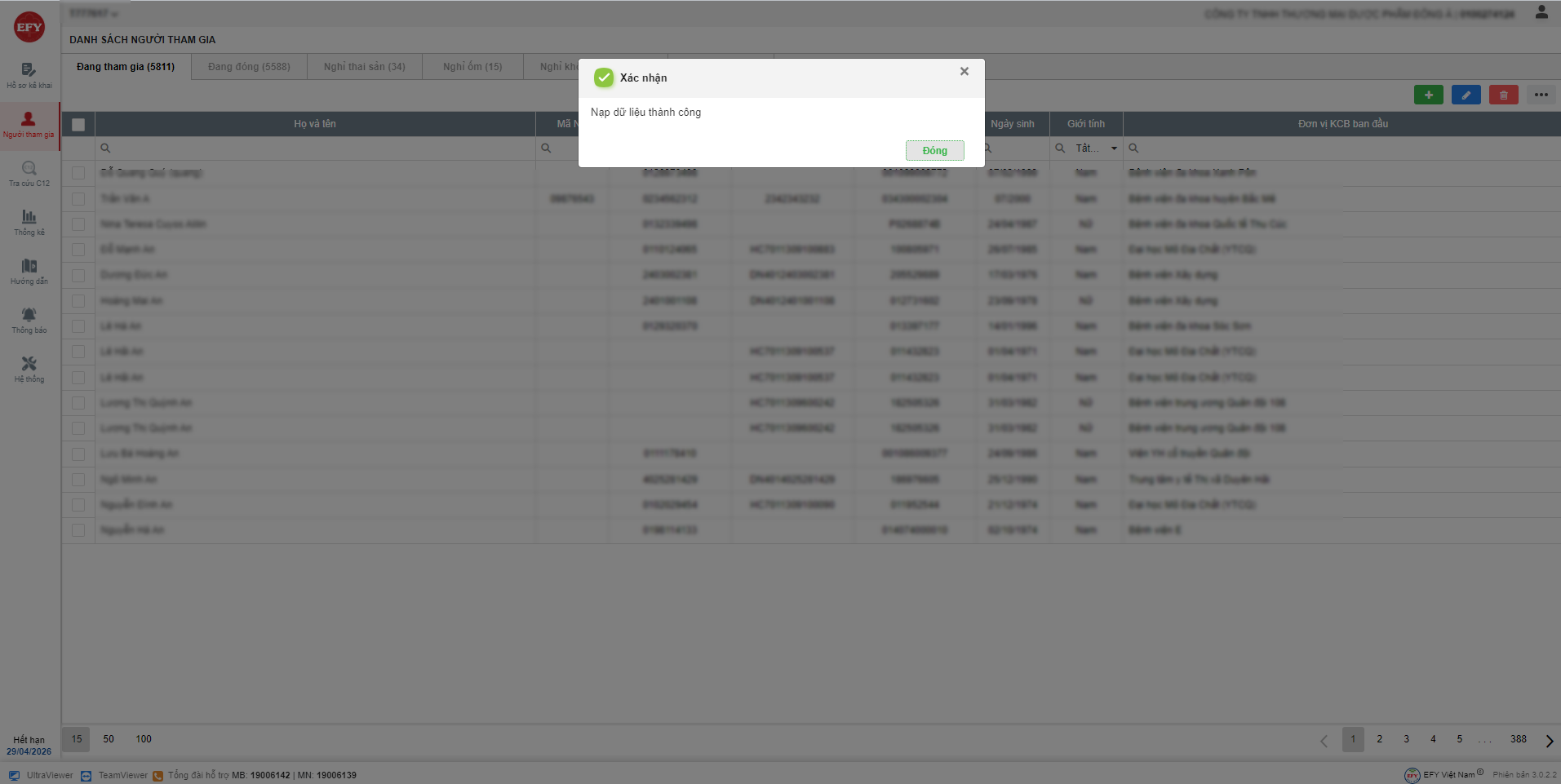
Task: Switch to the Đang đóng (5588) tab
Action: [249, 67]
